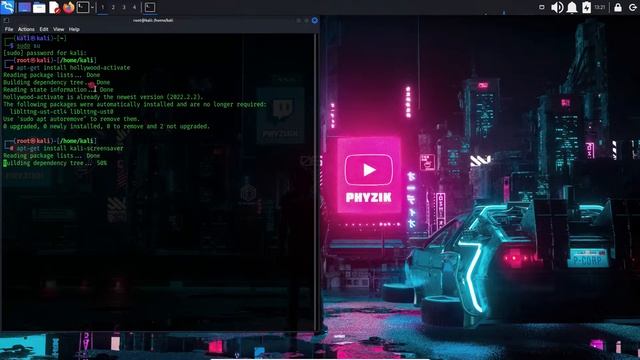Close the terminal window with blue button
Viewport: 640px width, 360px height.
314,20
